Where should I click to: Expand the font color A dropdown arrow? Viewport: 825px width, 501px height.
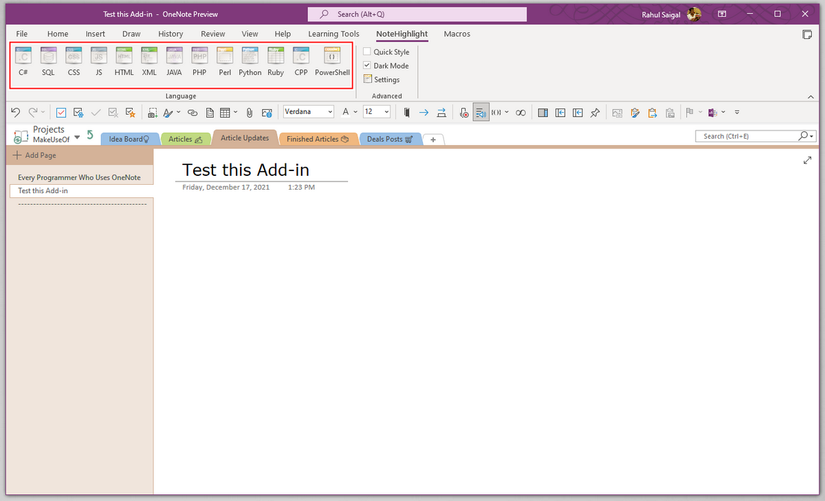pyautogui.click(x=356, y=112)
